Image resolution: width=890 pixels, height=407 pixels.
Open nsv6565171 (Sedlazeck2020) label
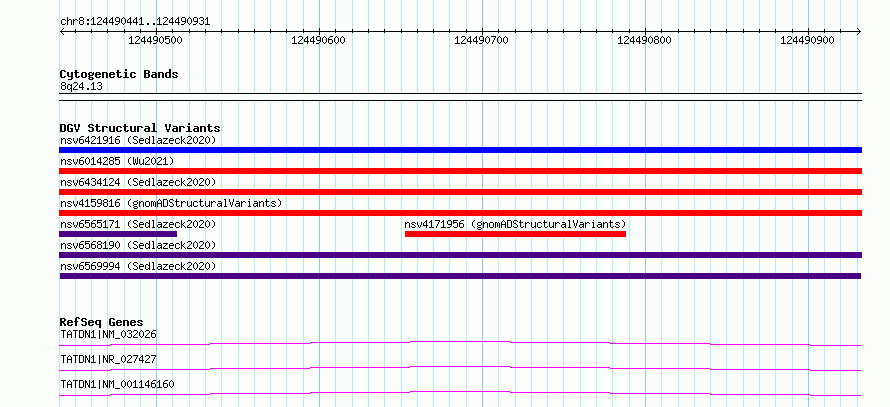[138, 224]
